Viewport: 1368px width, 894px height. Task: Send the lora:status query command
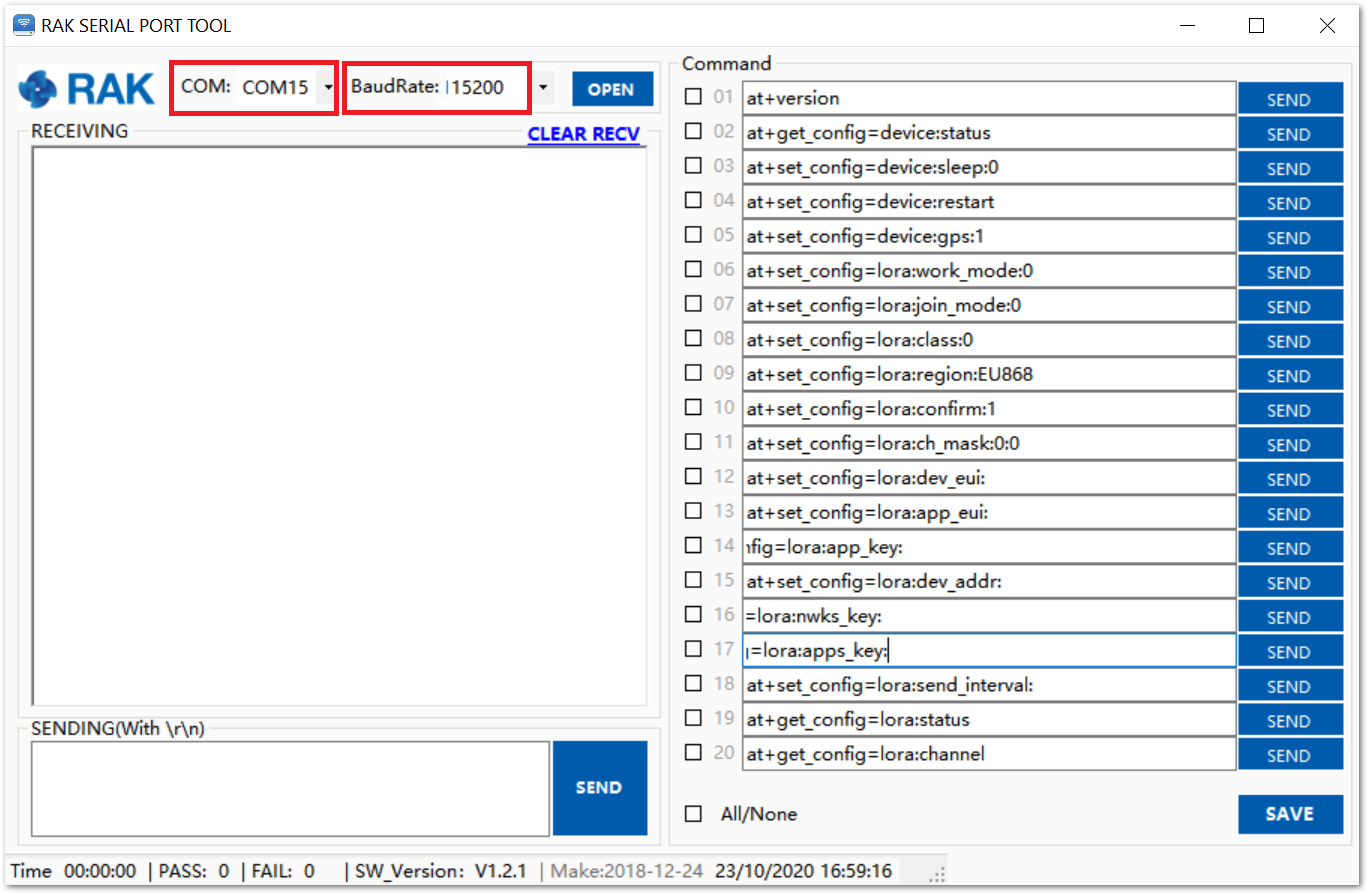point(1290,721)
